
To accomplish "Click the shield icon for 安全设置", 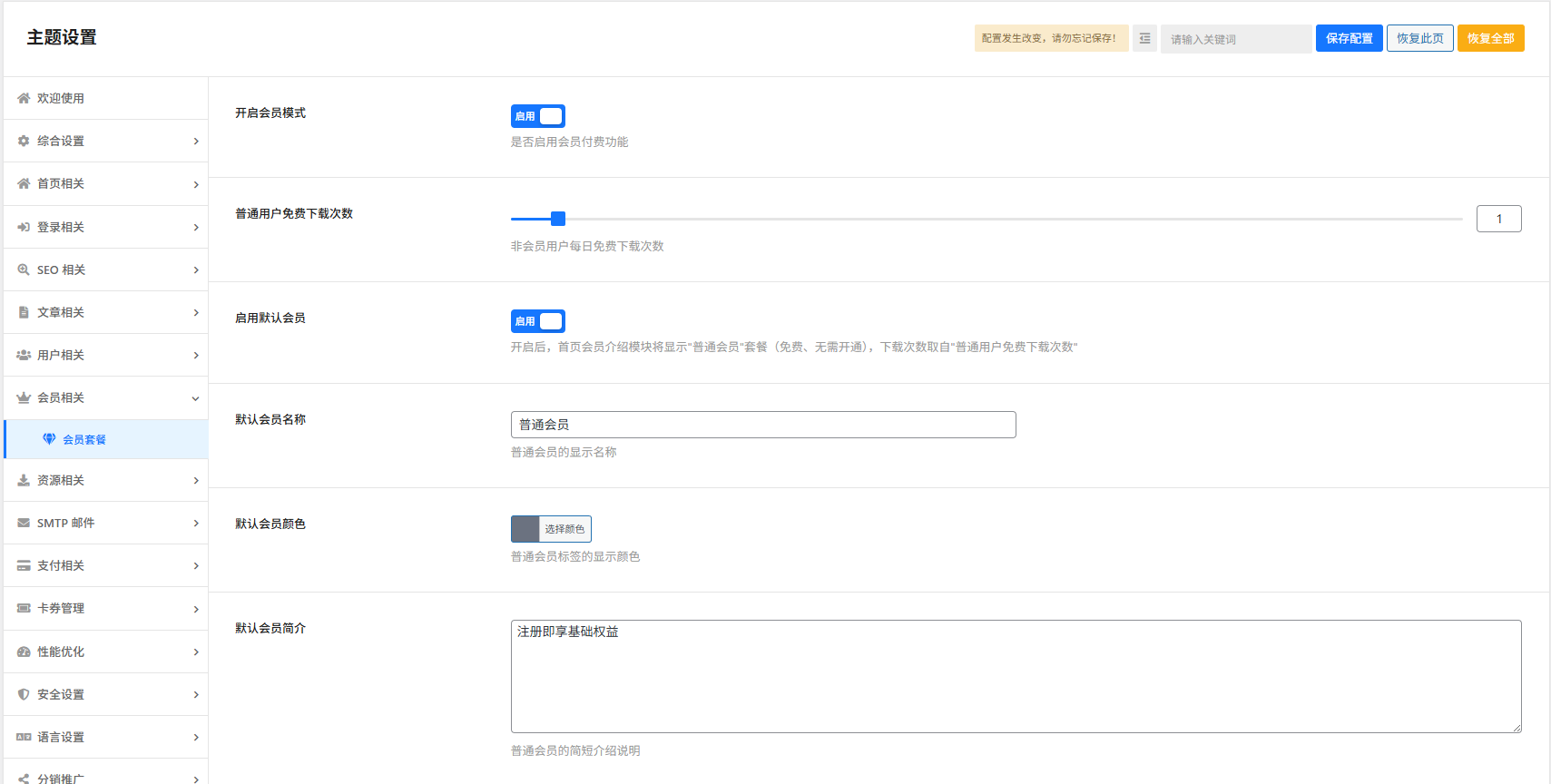I will point(24,694).
